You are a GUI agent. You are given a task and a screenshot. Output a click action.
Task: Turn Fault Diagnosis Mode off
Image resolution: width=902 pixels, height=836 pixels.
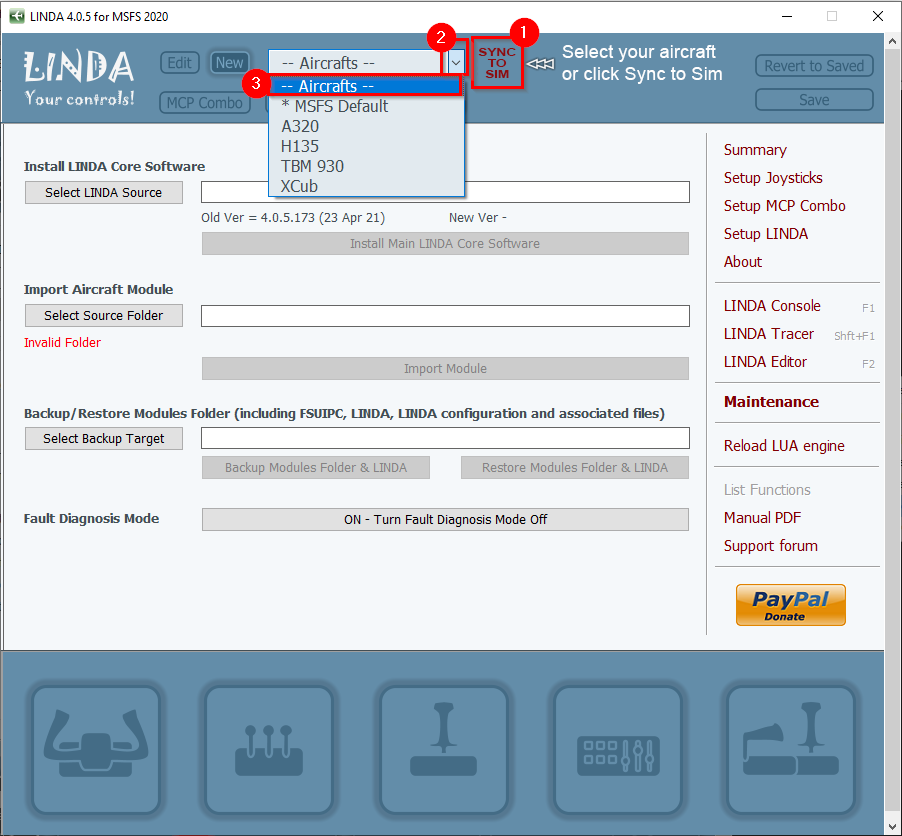445,520
